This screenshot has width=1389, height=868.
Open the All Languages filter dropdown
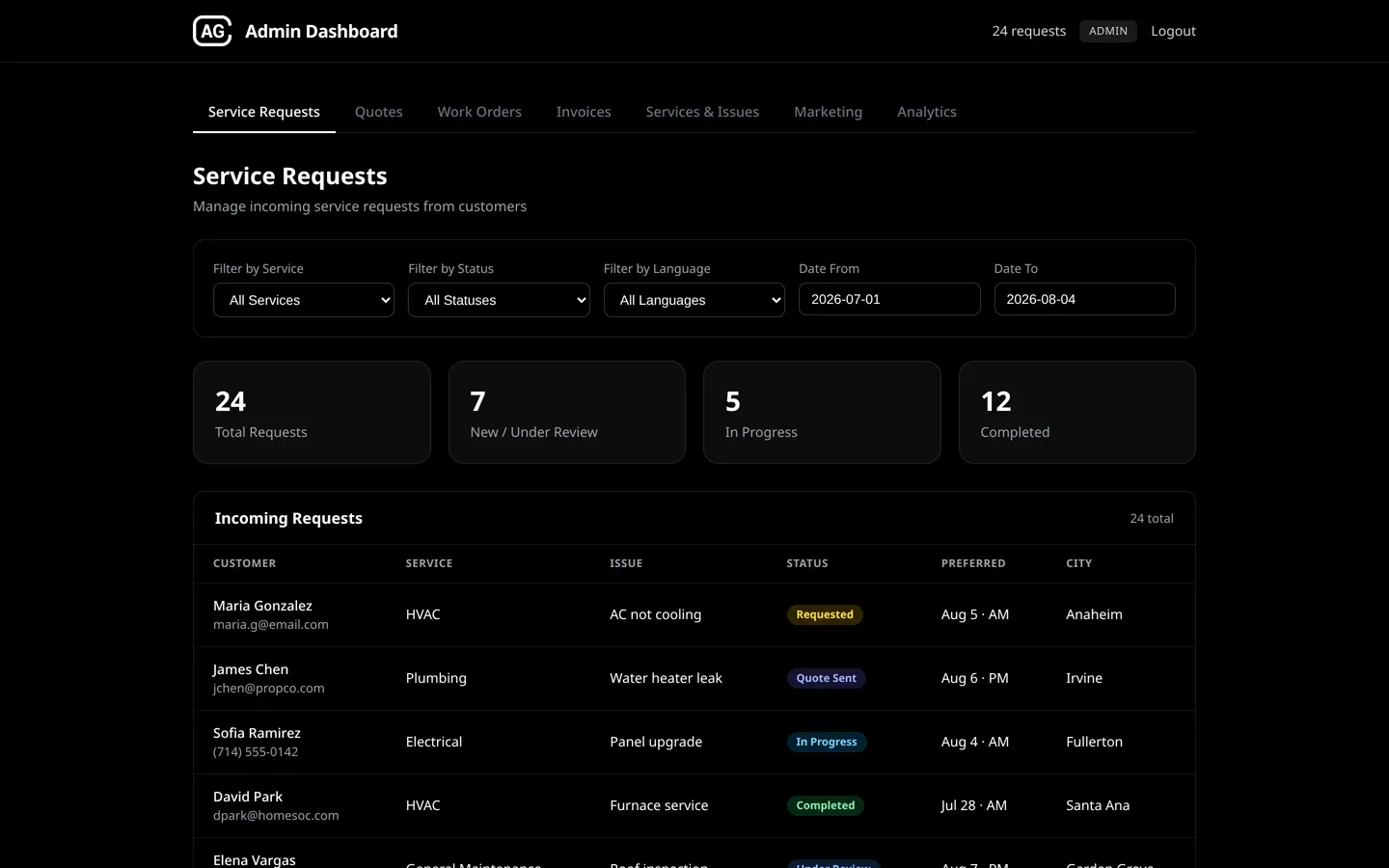694,300
